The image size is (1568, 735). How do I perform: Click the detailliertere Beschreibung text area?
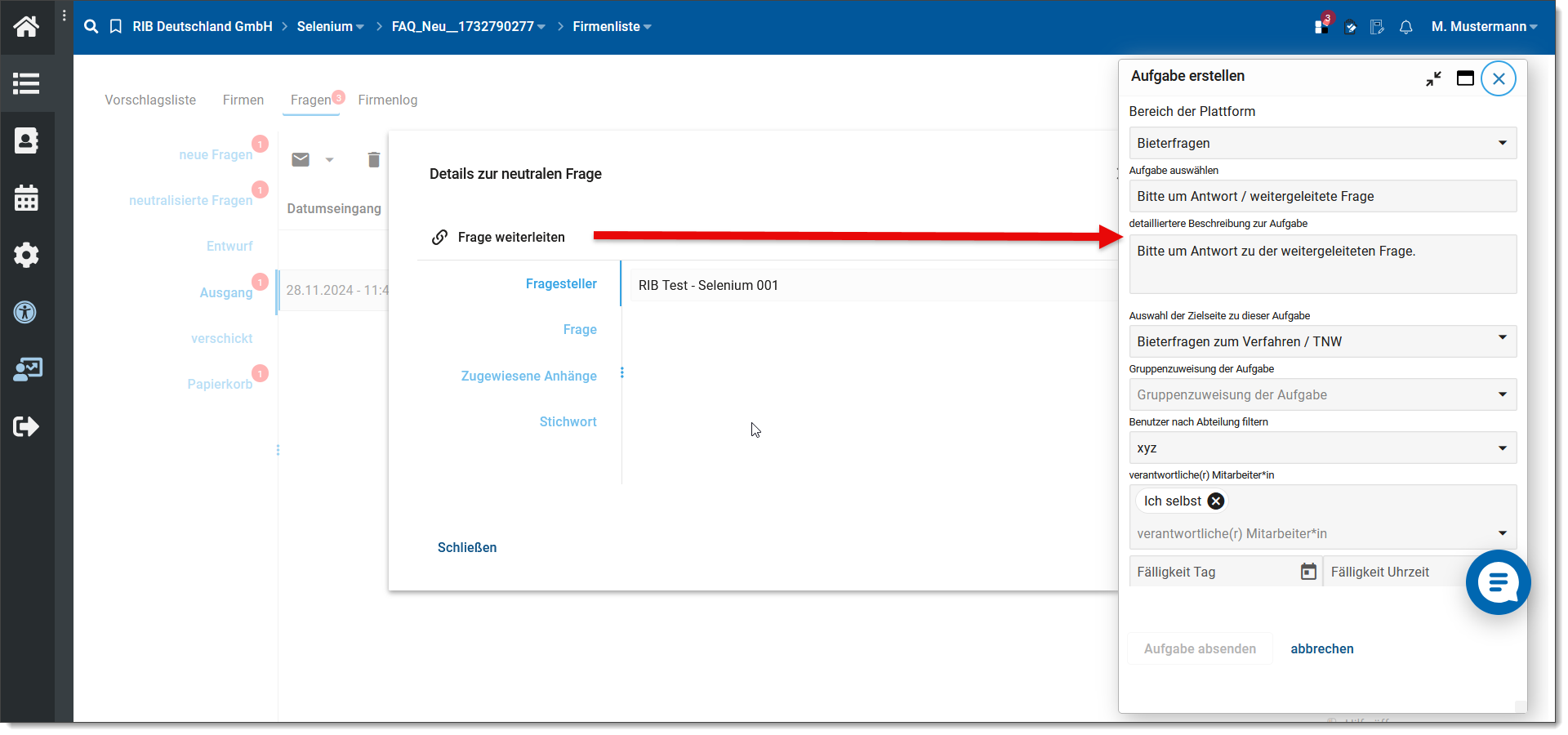pos(1323,264)
